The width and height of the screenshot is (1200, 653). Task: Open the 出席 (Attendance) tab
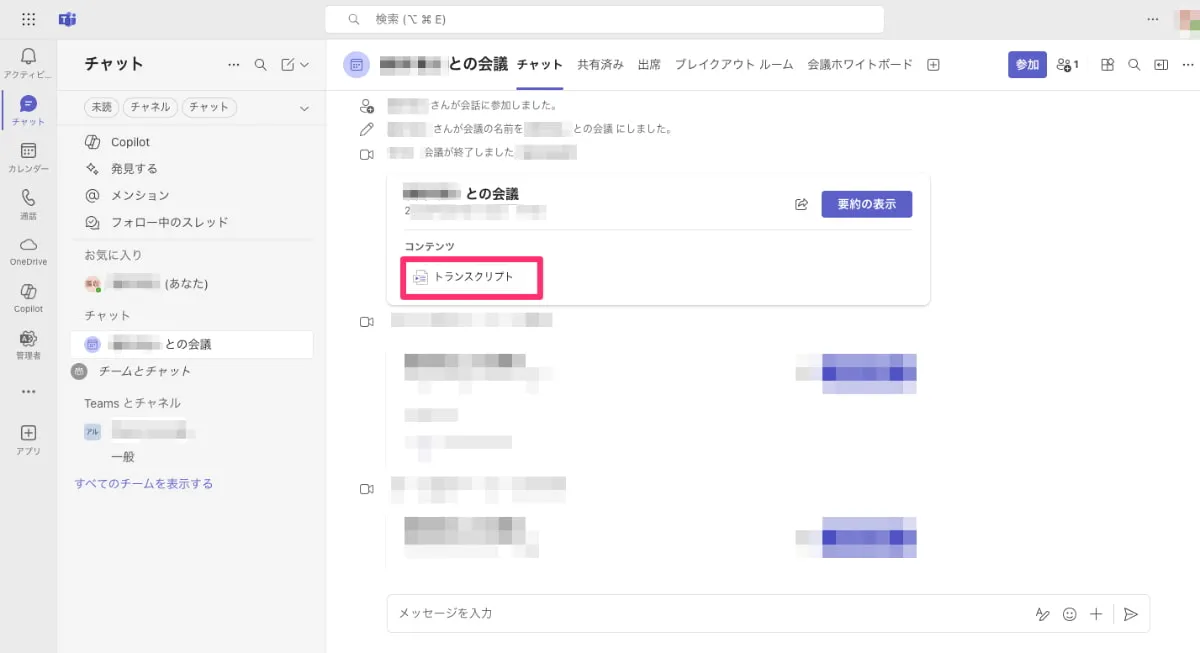(x=648, y=64)
